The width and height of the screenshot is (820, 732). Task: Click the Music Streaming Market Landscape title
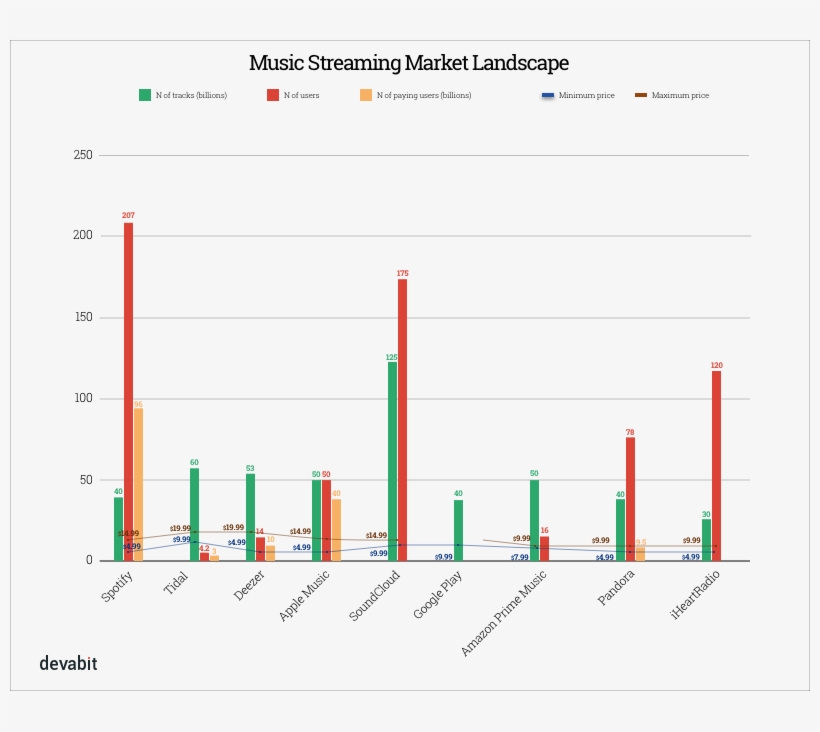click(x=409, y=63)
